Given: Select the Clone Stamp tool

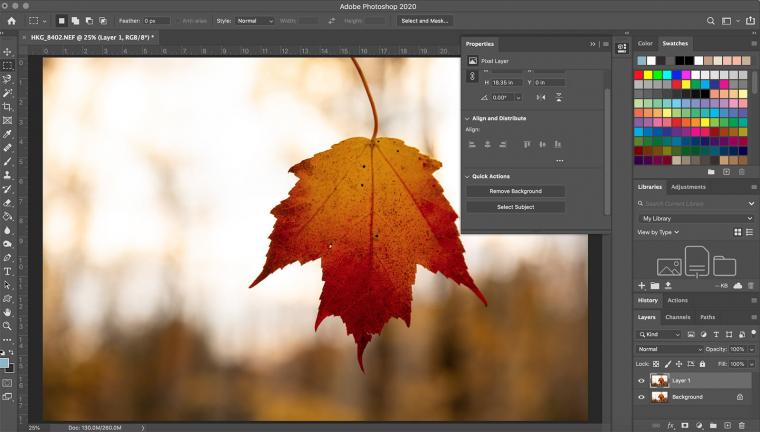Looking at the screenshot, I should coord(7,175).
